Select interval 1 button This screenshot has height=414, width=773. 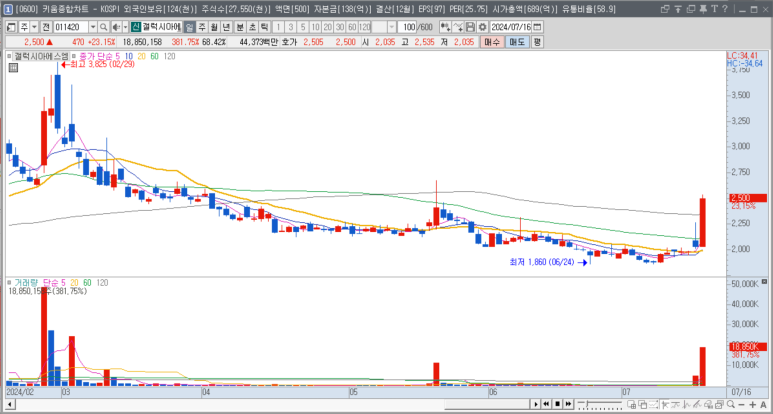pos(278,27)
